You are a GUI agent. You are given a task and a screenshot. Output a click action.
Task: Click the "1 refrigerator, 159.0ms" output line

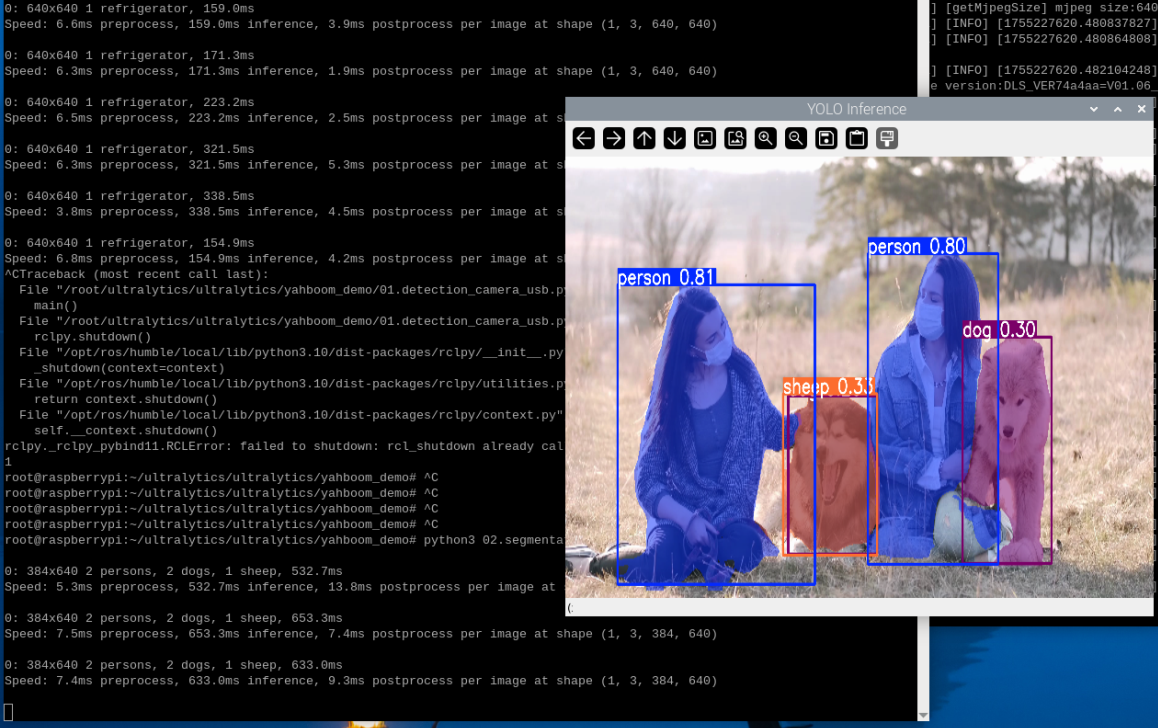(170, 9)
